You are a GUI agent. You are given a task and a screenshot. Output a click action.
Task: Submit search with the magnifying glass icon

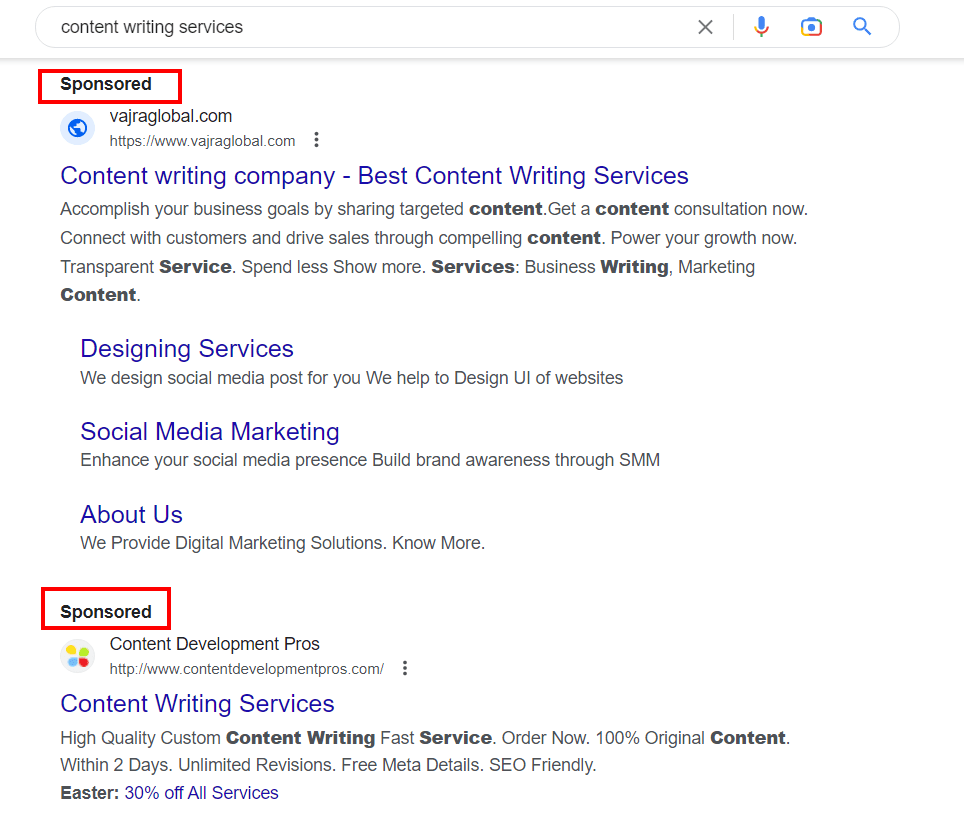click(861, 26)
